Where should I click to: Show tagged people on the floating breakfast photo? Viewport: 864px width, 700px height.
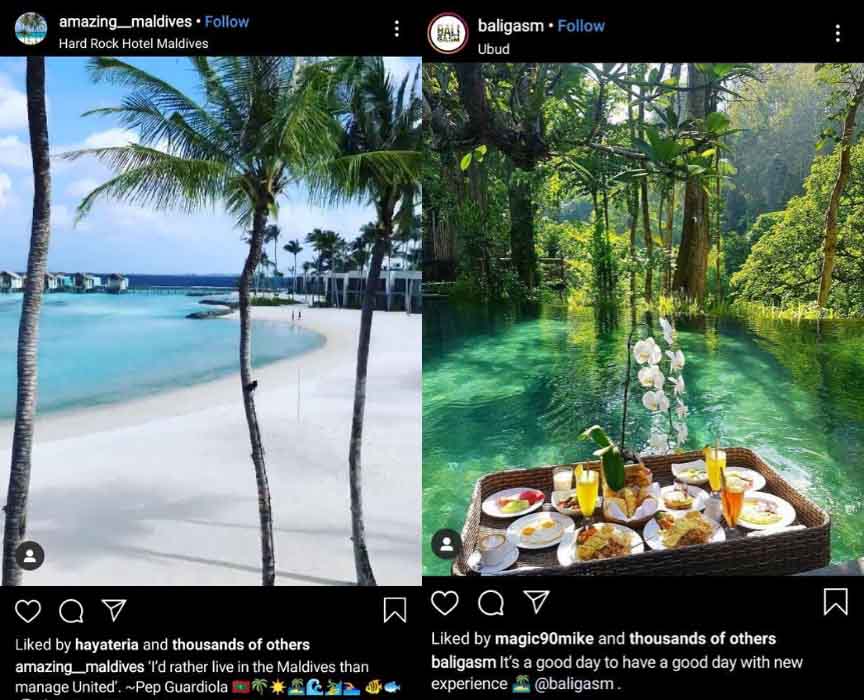(447, 544)
